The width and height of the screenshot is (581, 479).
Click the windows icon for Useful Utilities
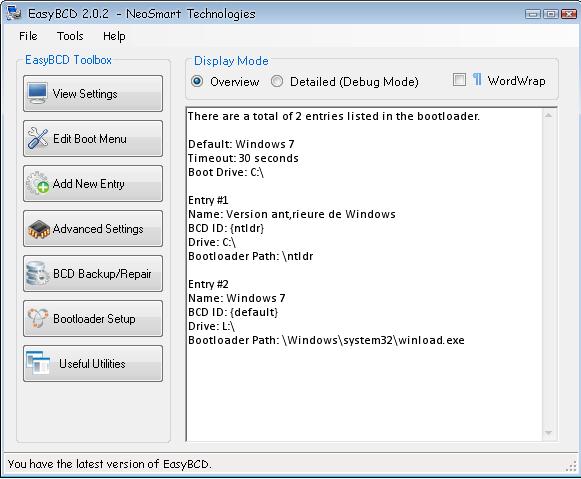(38, 363)
